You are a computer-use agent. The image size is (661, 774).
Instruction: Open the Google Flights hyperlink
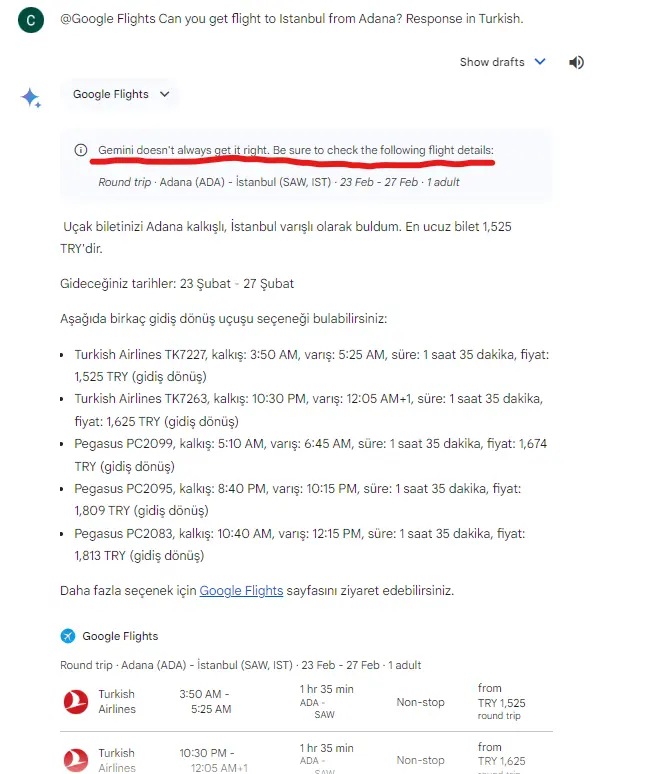pyautogui.click(x=241, y=590)
